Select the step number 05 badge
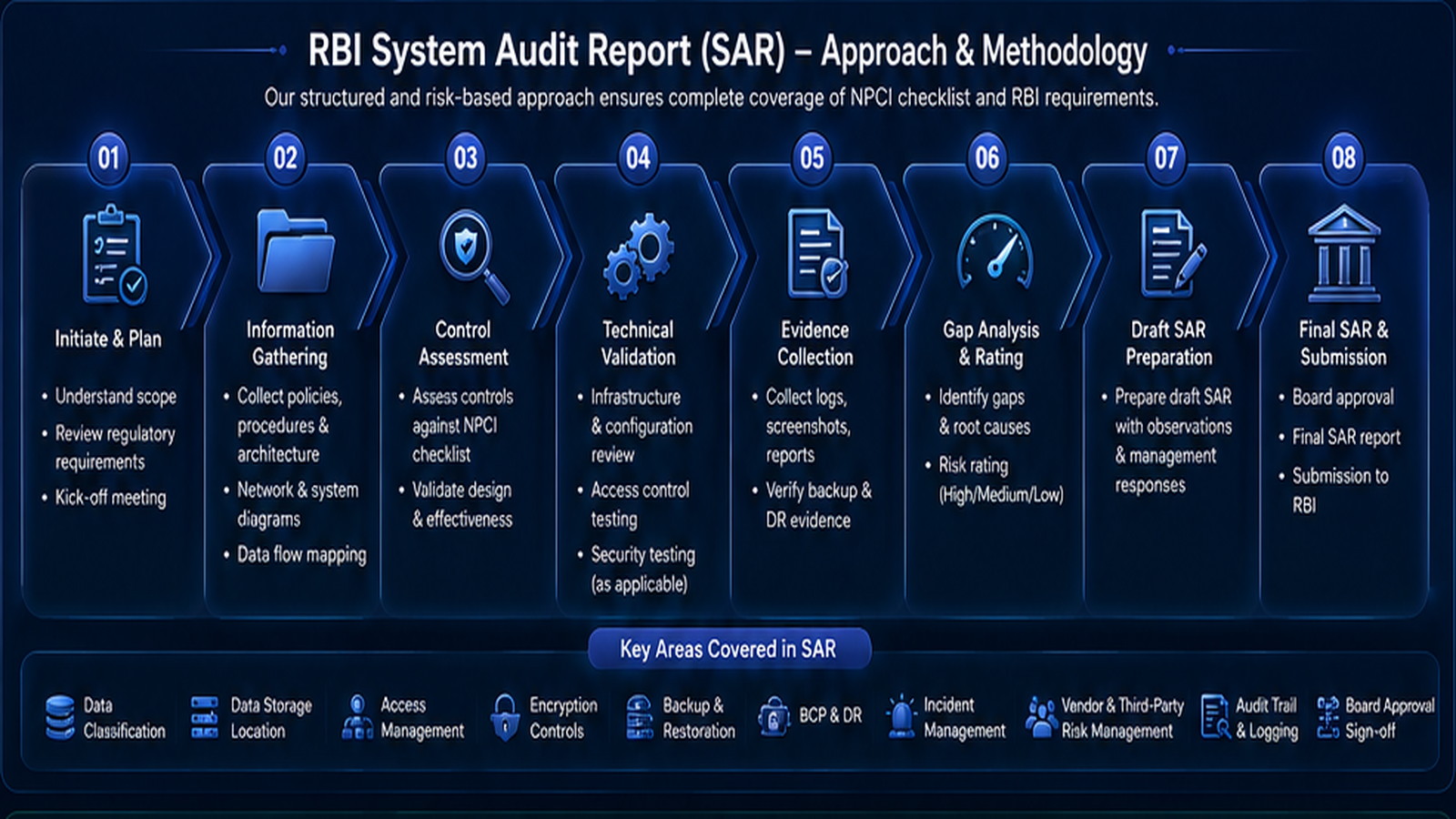Screen dimensions: 1456x819 point(812,158)
